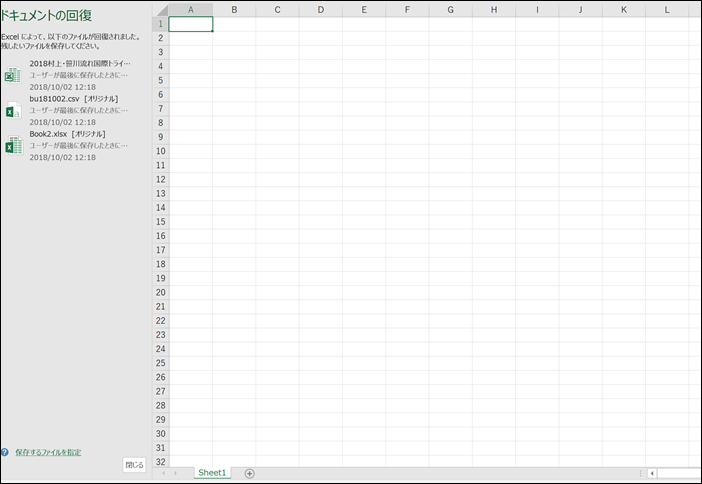The height and width of the screenshot is (484, 702).
Task: Click the CSV file icon for bu181002.csv
Action: pyautogui.click(x=12, y=111)
